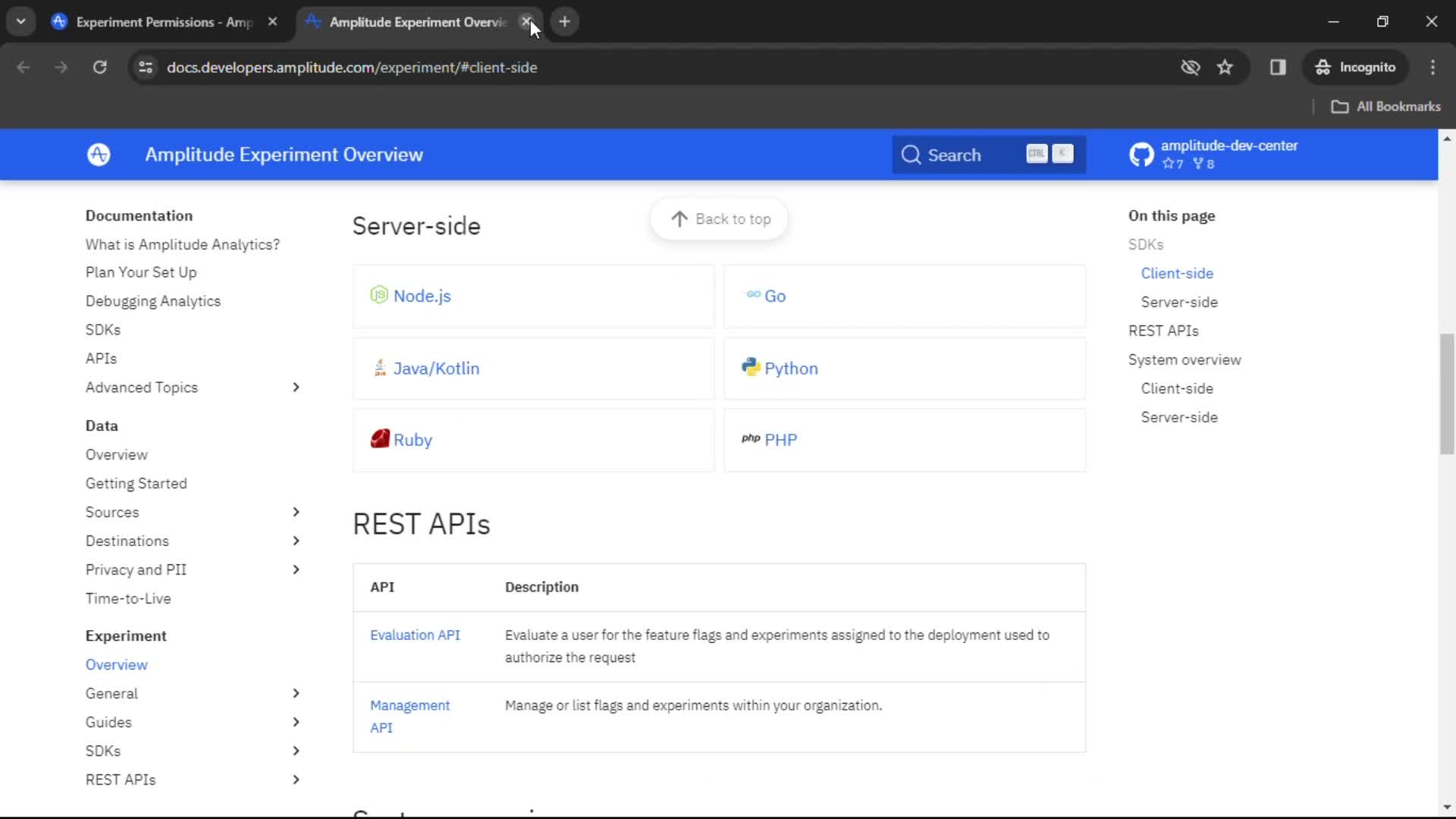This screenshot has width=1456, height=819.
Task: Click in the Search field
Action: (989, 155)
